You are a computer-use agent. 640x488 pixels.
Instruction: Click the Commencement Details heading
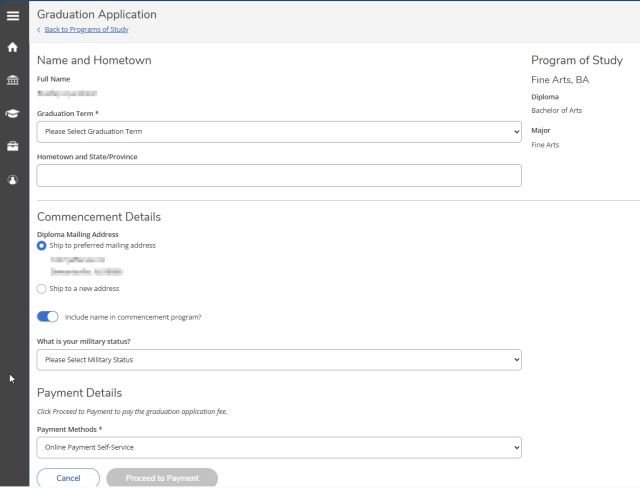tap(99, 217)
